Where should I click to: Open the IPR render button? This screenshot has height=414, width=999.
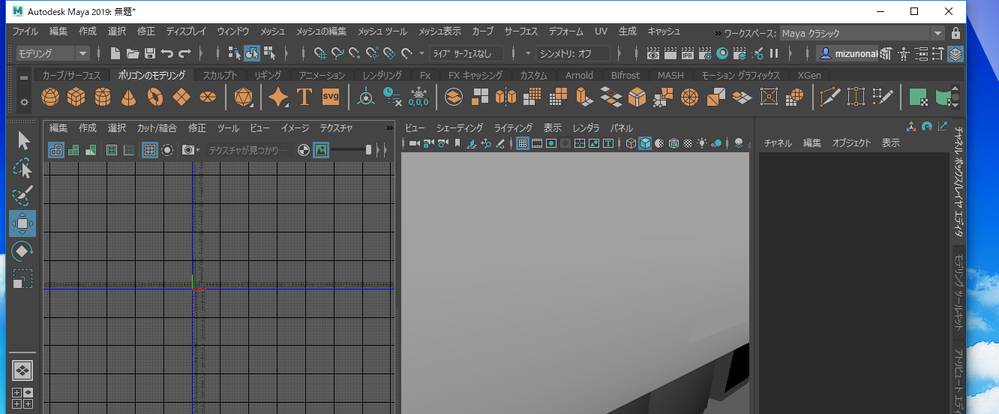(x=687, y=54)
